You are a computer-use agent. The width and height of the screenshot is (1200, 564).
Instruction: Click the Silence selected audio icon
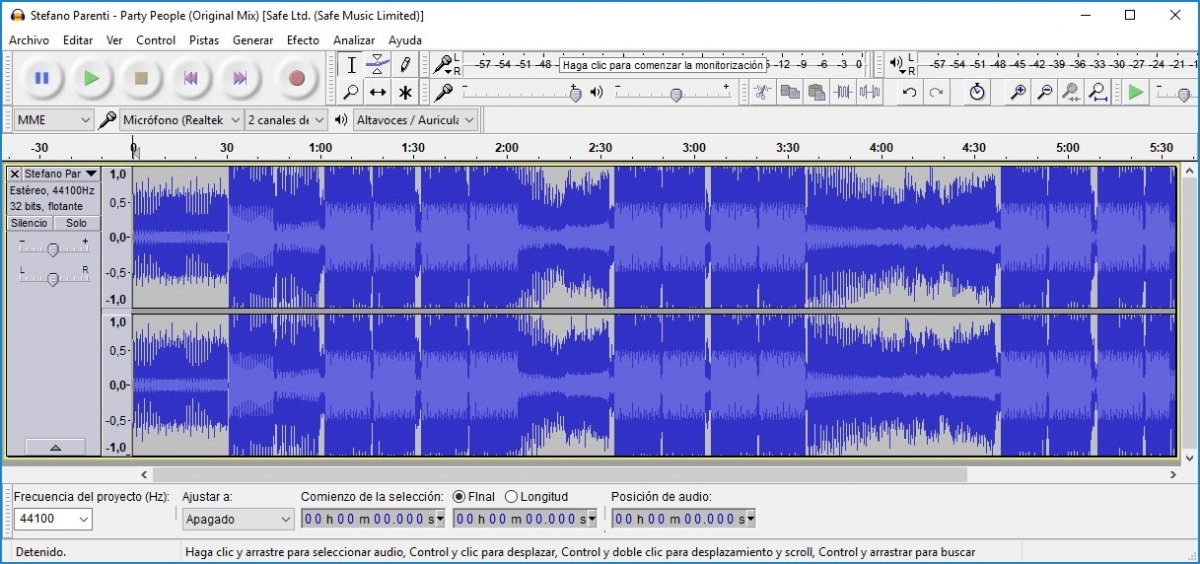[869, 92]
